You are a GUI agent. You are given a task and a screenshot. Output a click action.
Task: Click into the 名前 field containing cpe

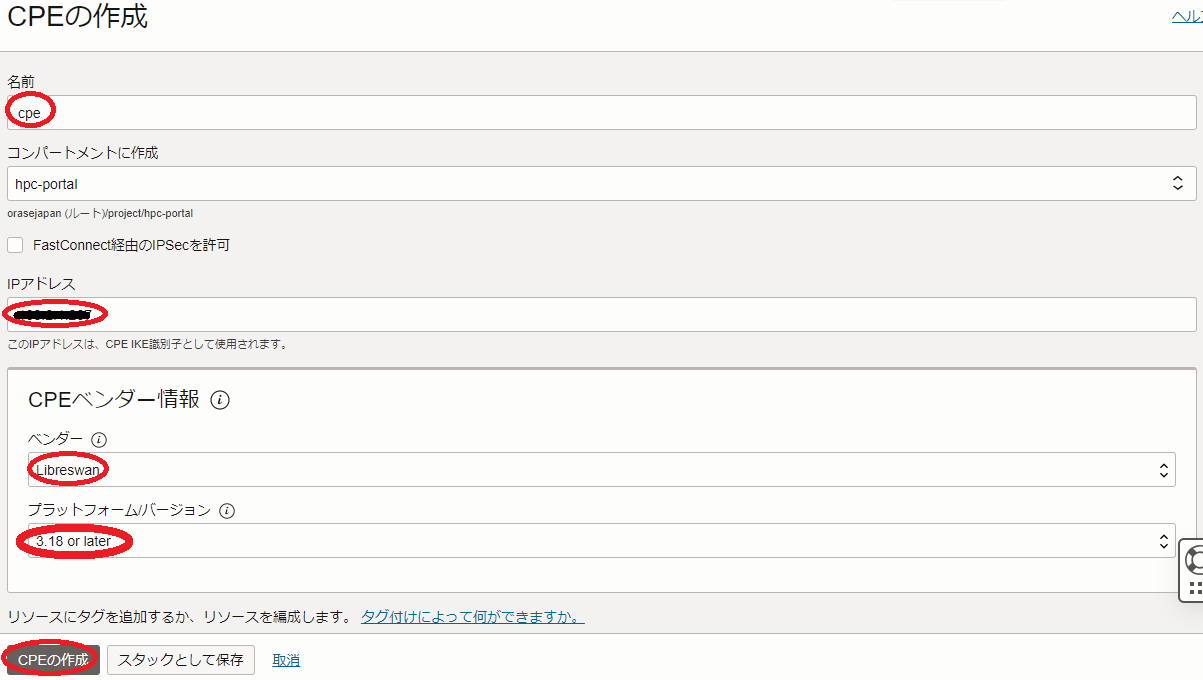tap(601, 113)
